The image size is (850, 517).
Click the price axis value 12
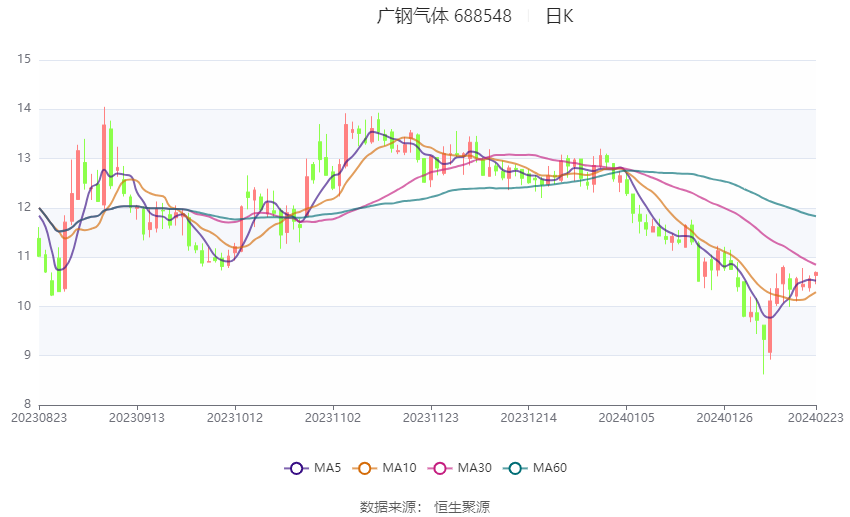click(x=24, y=207)
